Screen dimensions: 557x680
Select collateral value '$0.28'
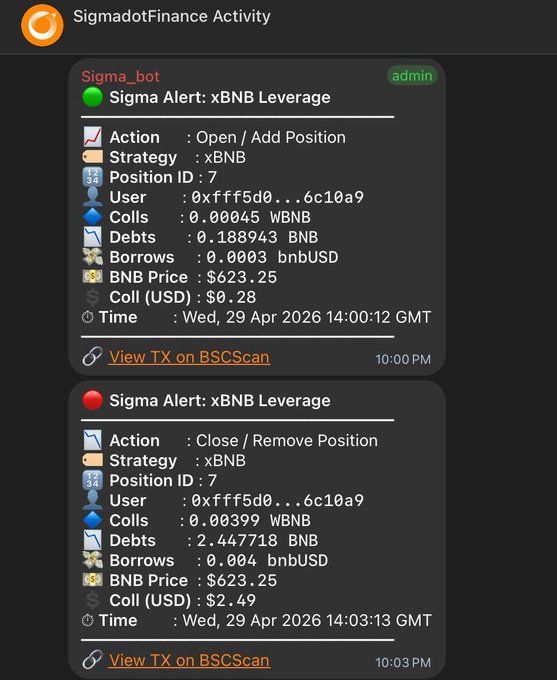pos(231,297)
